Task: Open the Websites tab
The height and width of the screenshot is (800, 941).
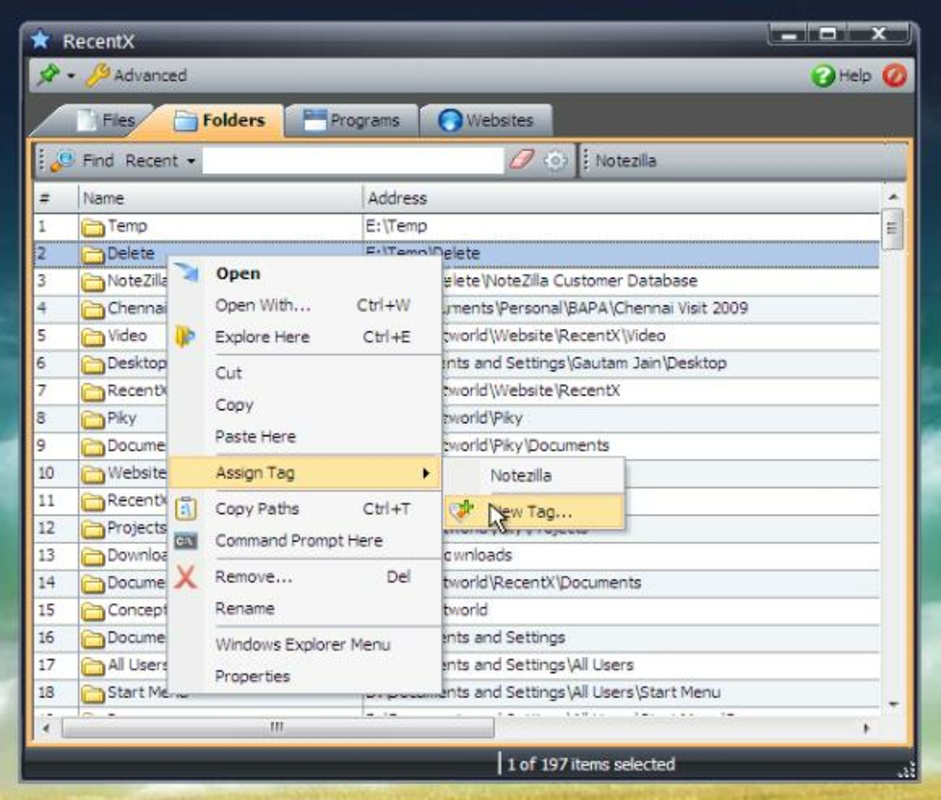Action: (x=486, y=121)
